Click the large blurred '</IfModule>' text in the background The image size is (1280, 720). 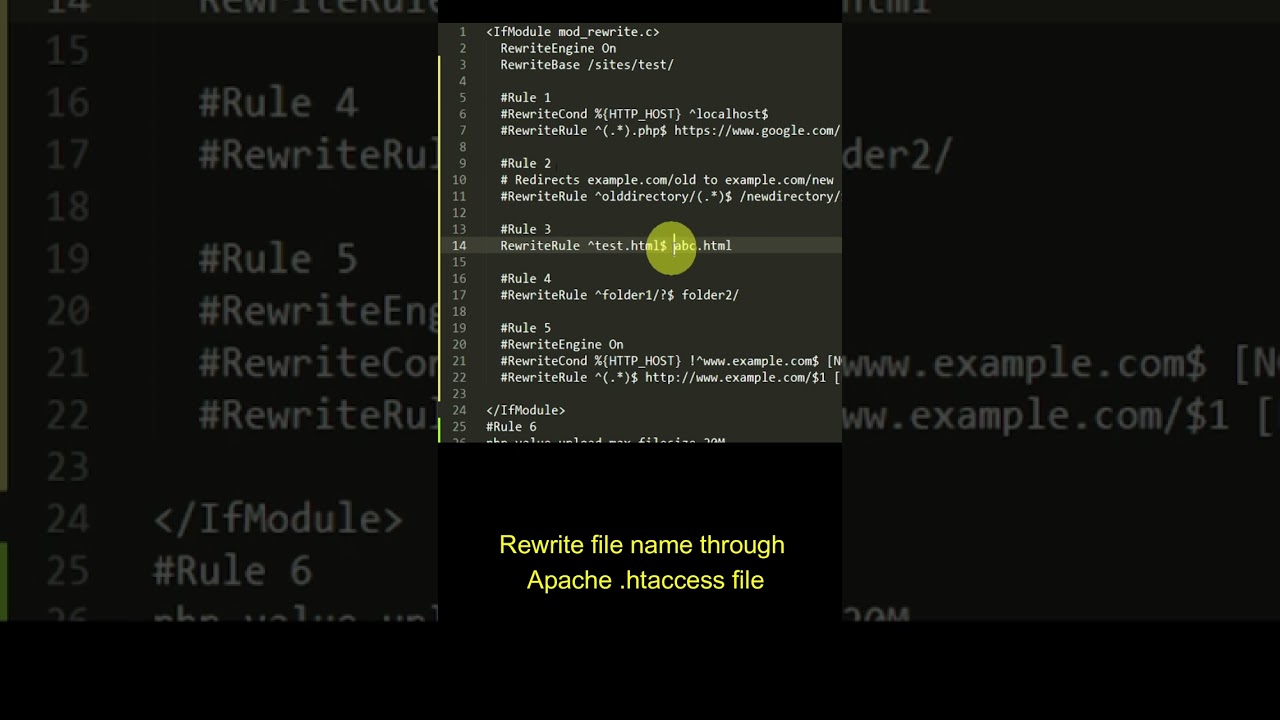coord(278,519)
